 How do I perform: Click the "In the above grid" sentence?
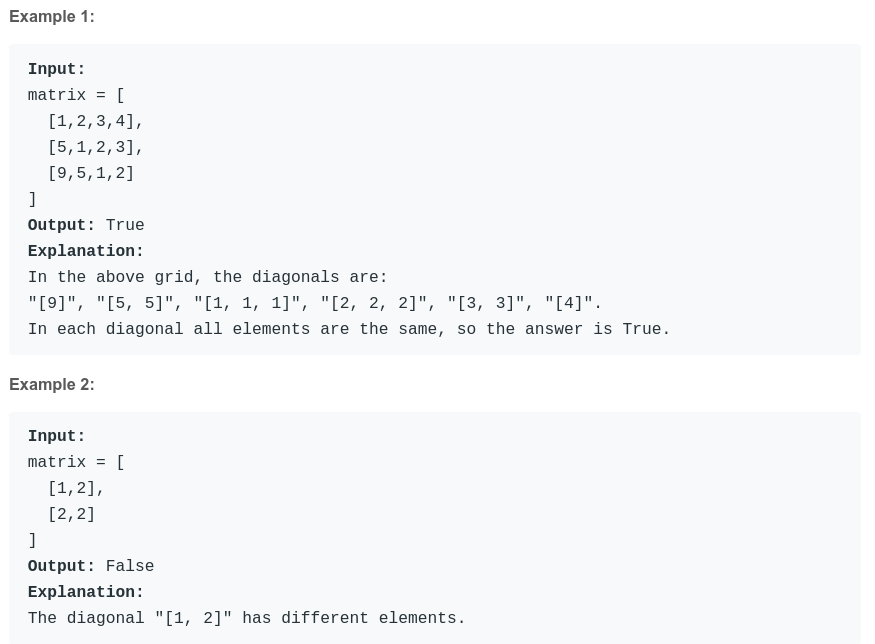tap(207, 277)
